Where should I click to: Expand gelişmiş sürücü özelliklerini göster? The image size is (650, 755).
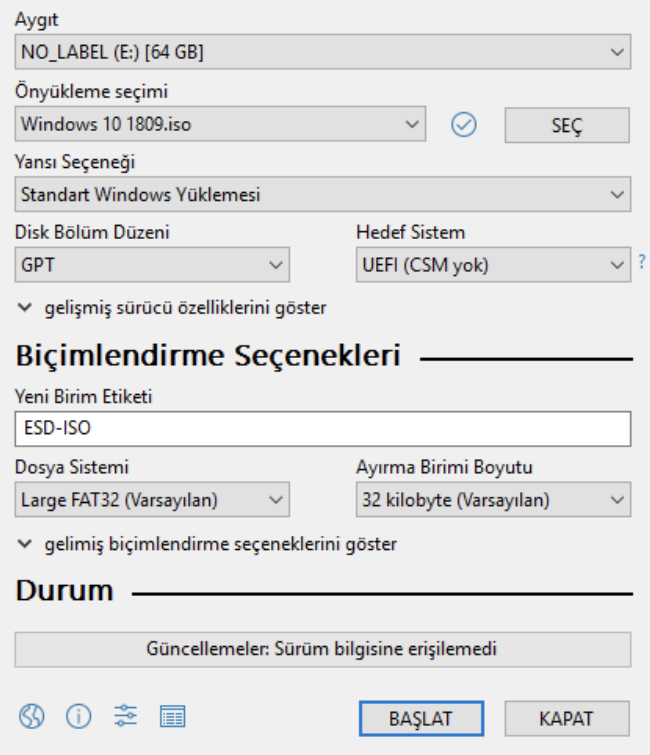tap(172, 308)
